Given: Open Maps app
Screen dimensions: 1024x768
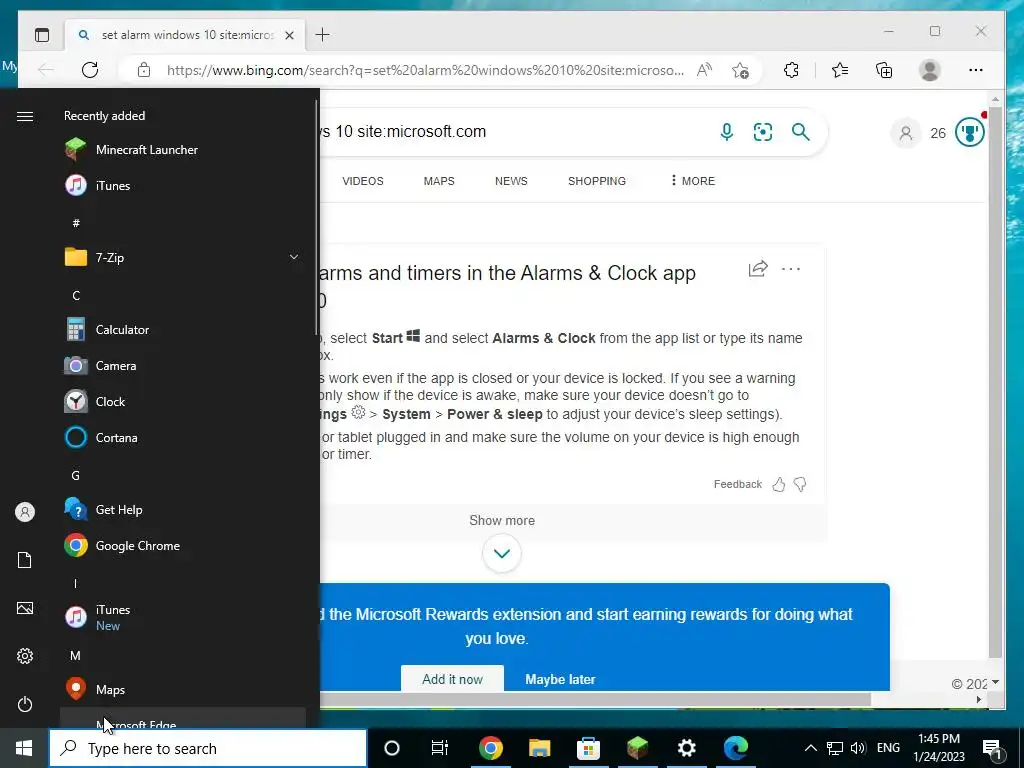Looking at the screenshot, I should coord(183,689).
